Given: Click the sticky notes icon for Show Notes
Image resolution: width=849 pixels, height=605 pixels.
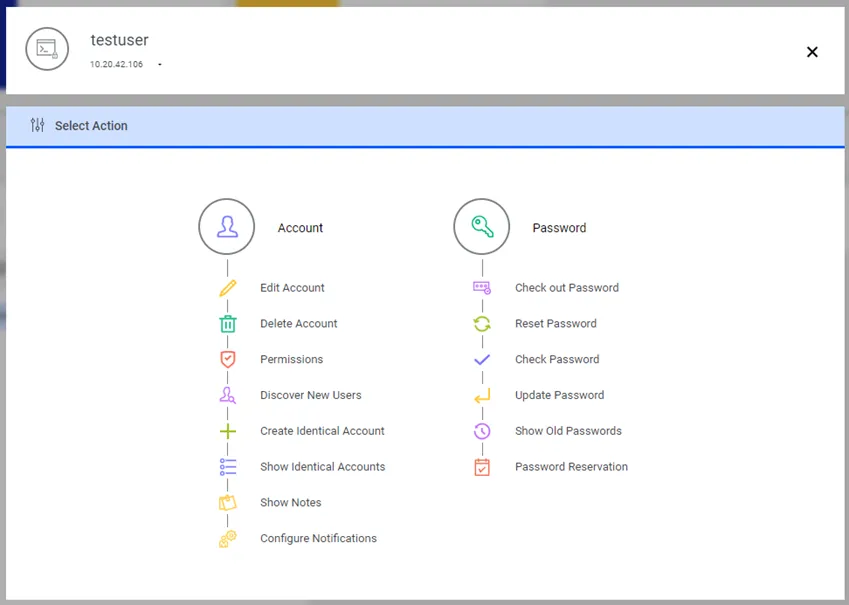Looking at the screenshot, I should click(227, 502).
